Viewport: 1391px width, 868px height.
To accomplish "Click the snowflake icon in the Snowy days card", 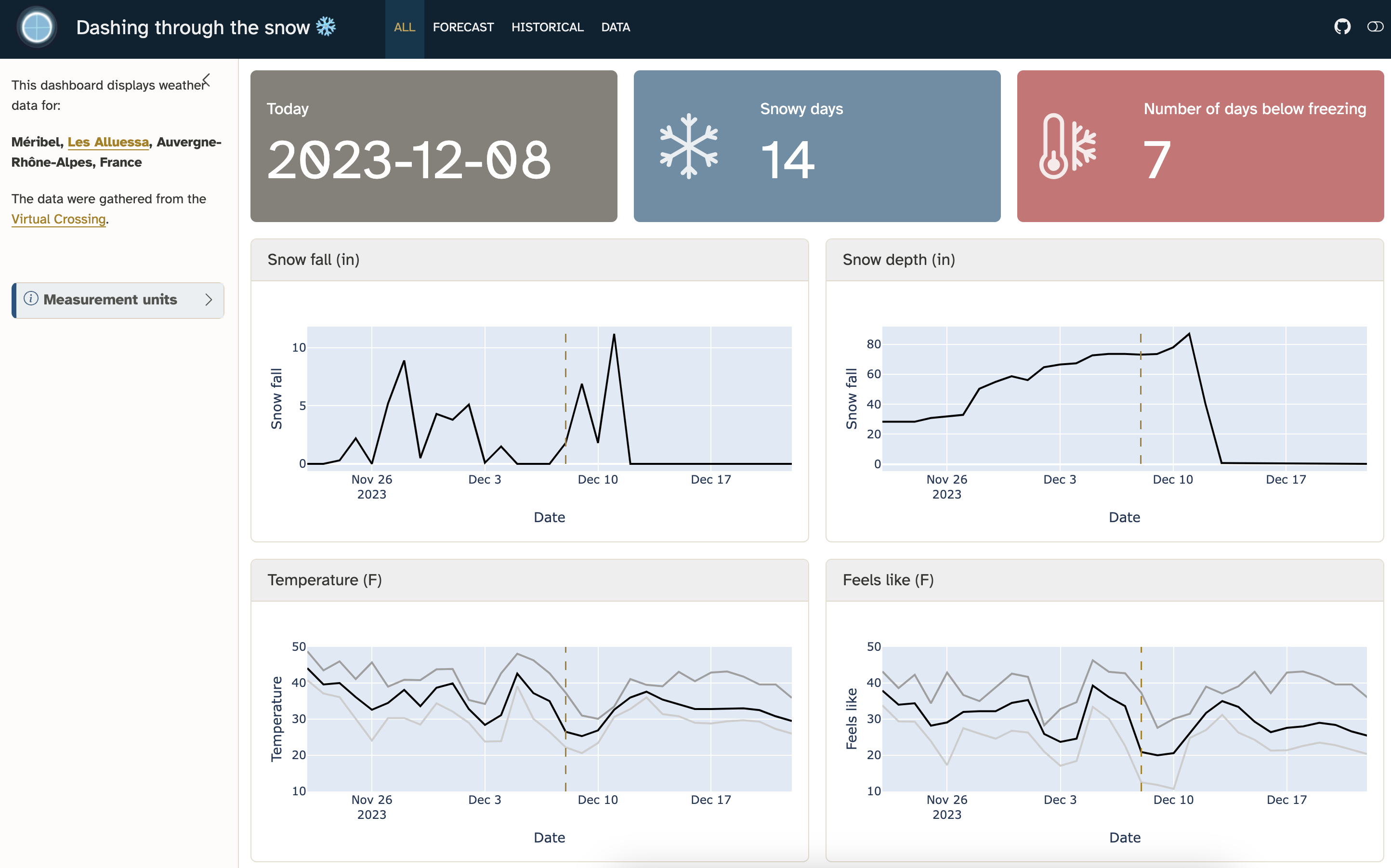I will pos(689,146).
